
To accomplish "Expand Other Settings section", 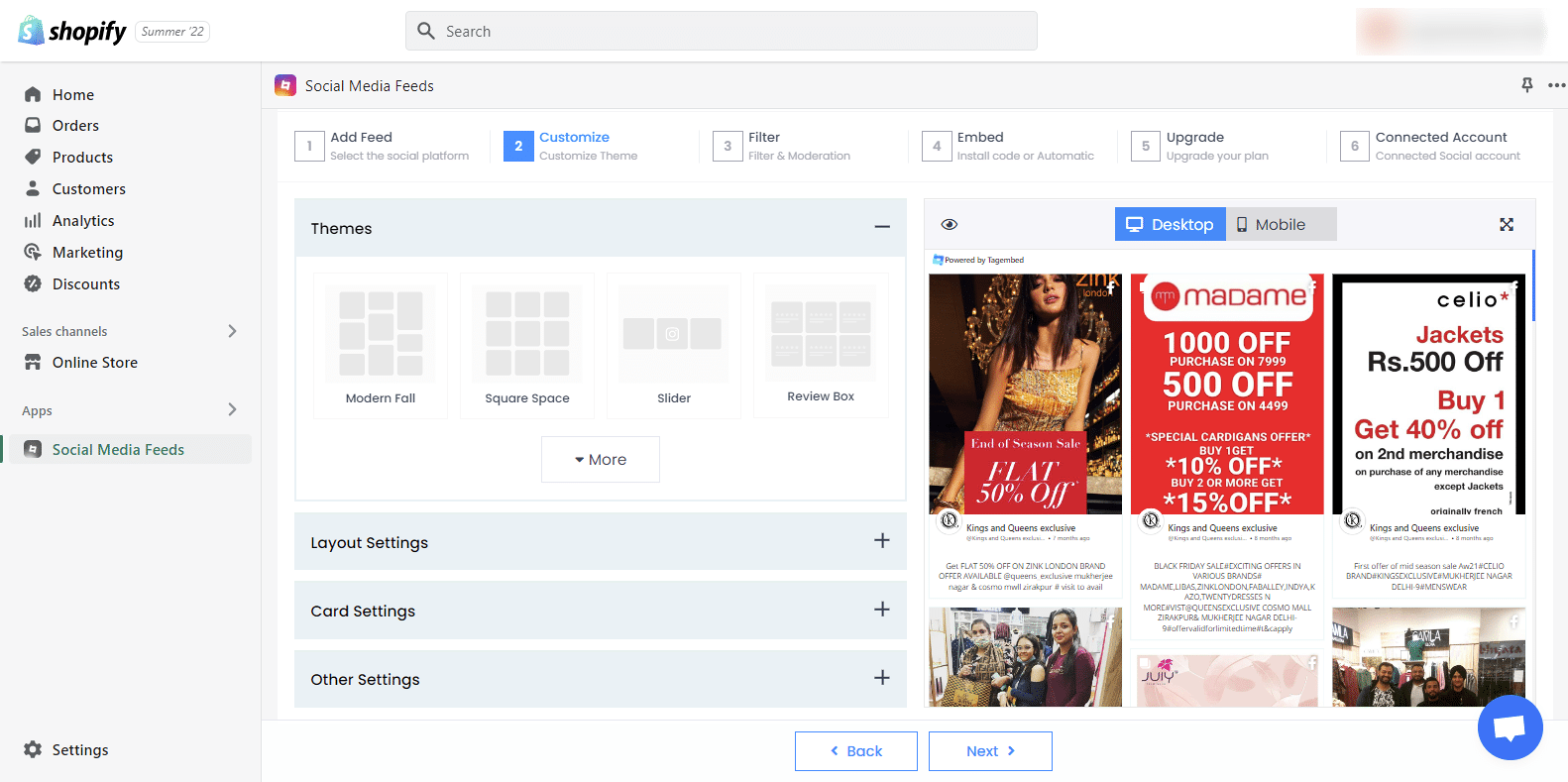I will (x=601, y=679).
